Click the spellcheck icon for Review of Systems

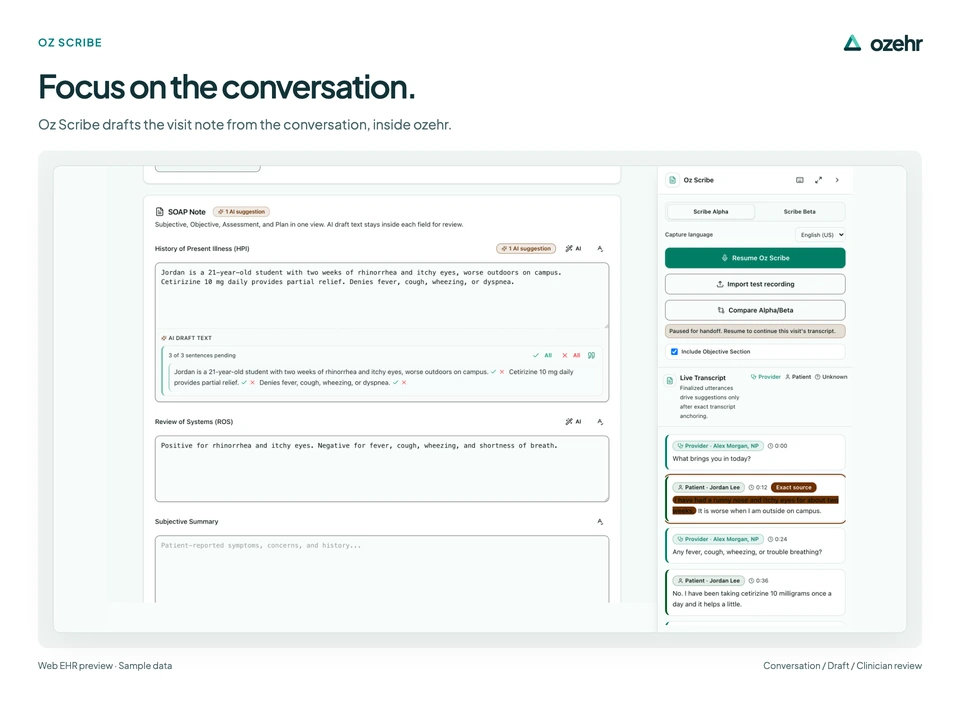coord(600,422)
